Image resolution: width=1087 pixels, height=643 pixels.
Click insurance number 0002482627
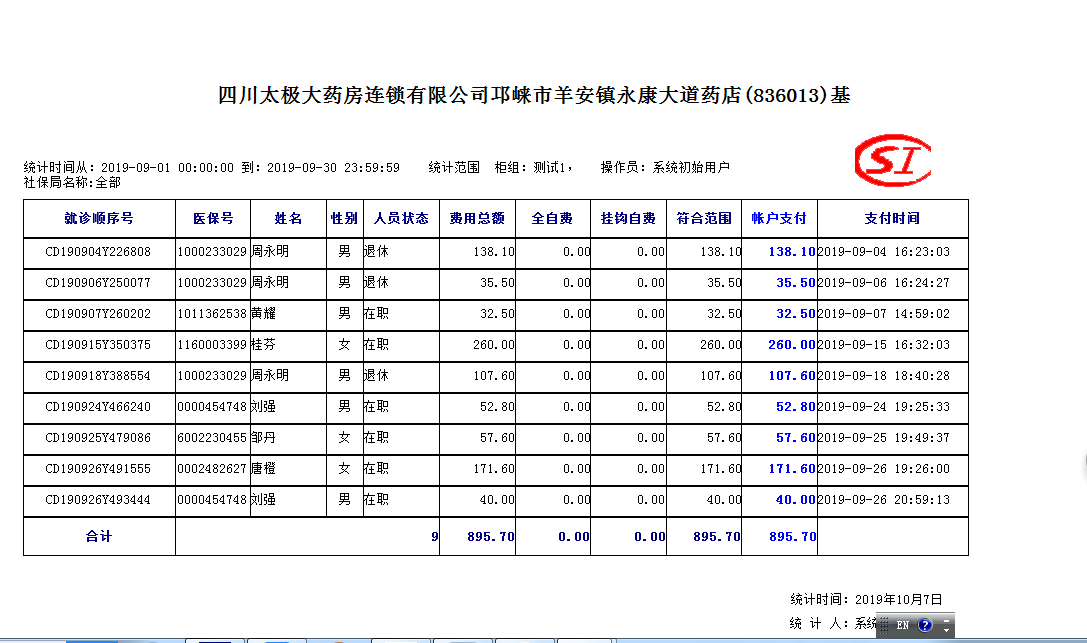click(212, 469)
